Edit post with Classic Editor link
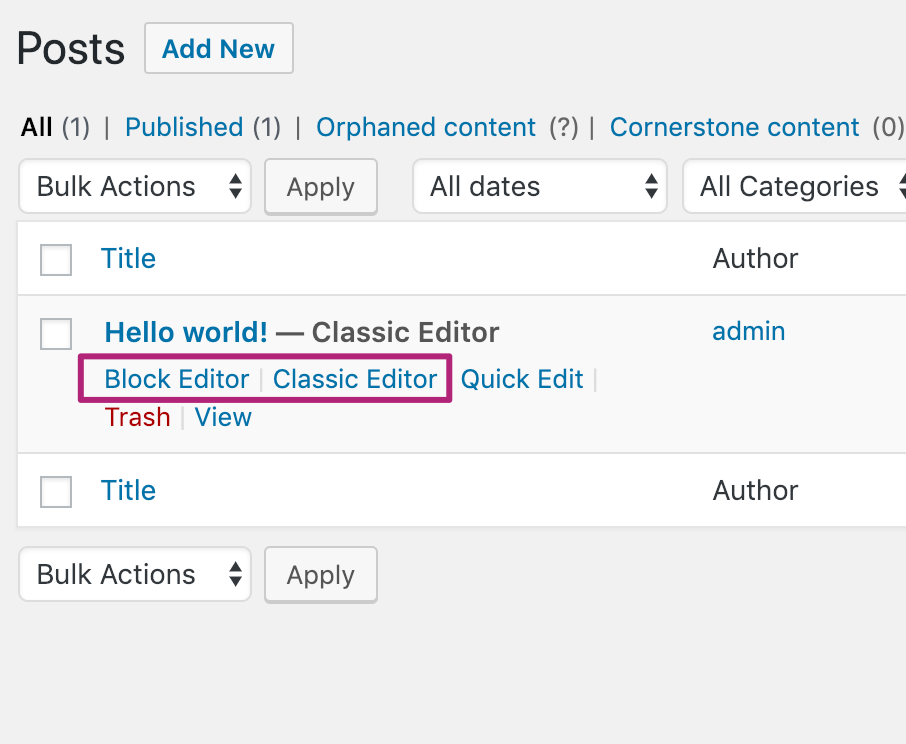Image resolution: width=906 pixels, height=744 pixels. 355,379
